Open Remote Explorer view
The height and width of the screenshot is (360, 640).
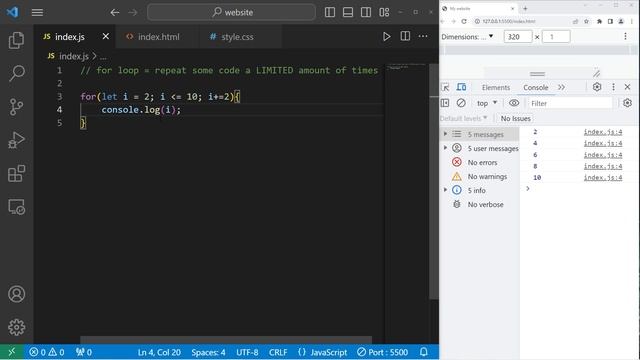pos(16,207)
